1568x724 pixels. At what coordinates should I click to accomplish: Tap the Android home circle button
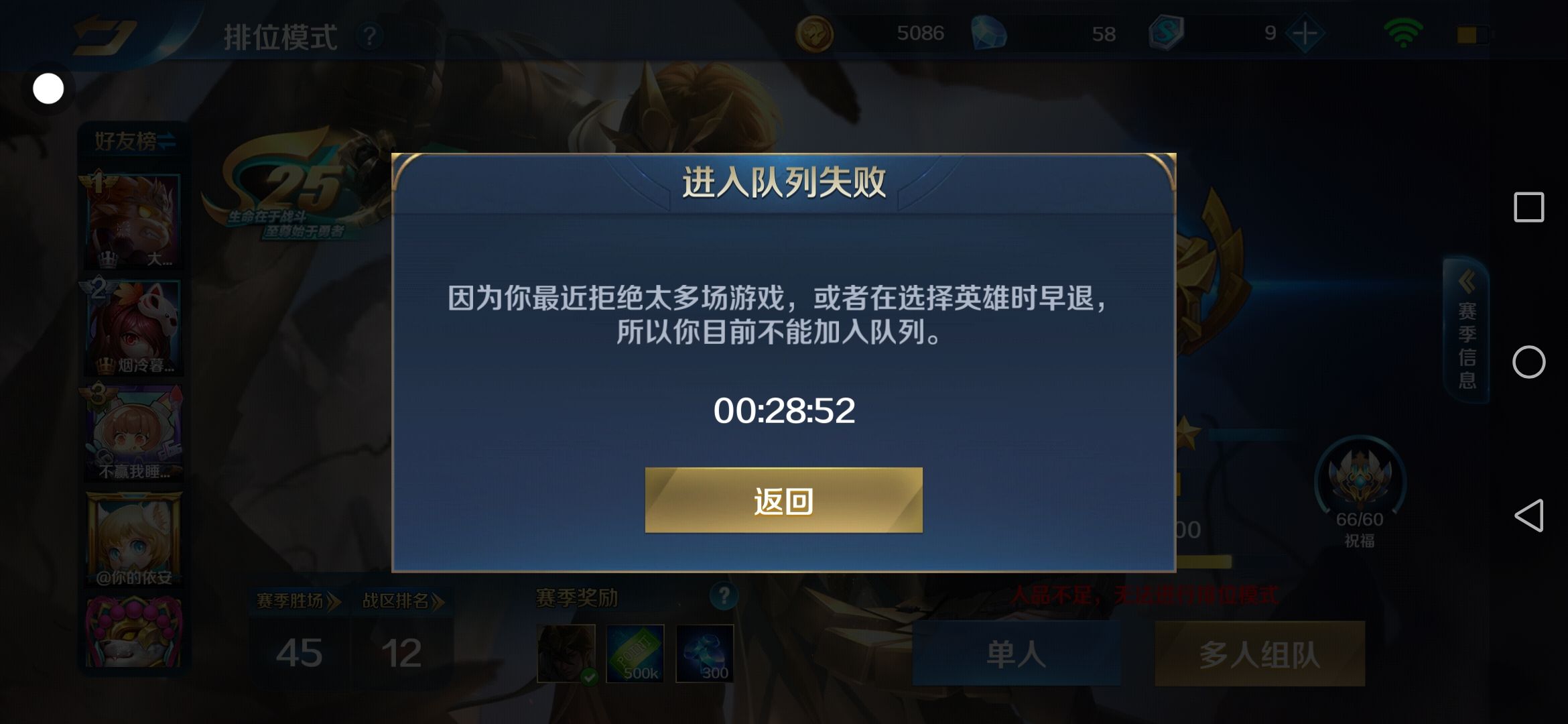point(1528,362)
